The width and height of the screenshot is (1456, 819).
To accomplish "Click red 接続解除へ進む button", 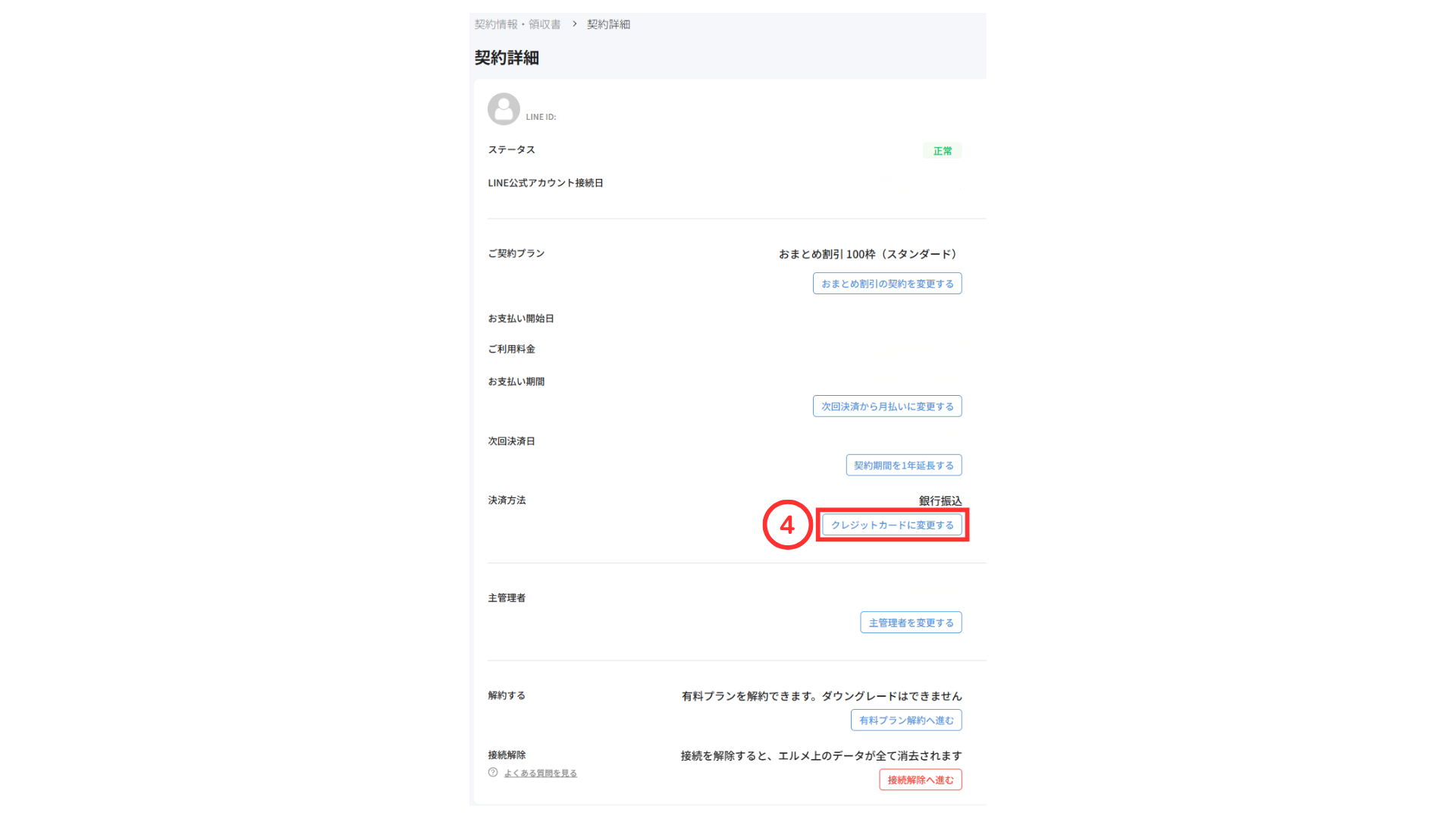I will (x=920, y=780).
